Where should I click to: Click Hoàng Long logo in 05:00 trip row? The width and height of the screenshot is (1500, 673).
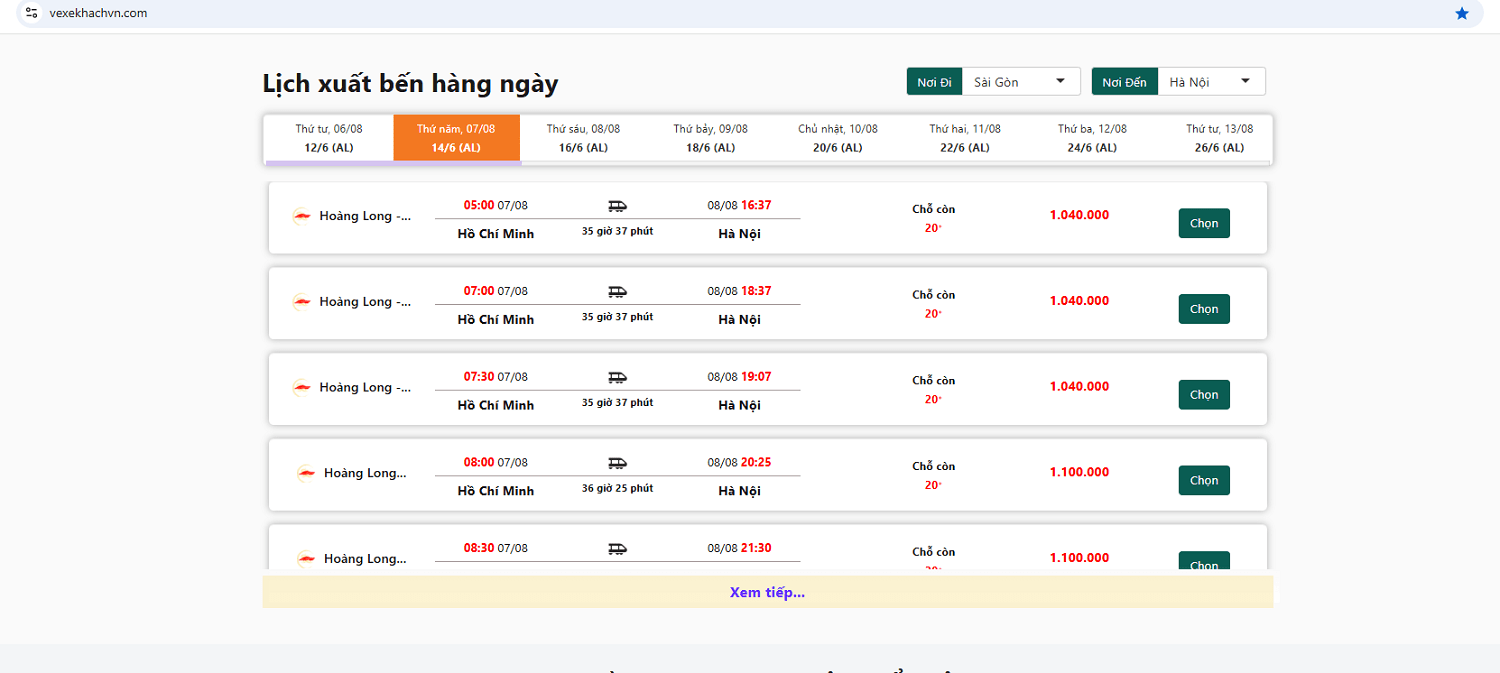tap(301, 216)
